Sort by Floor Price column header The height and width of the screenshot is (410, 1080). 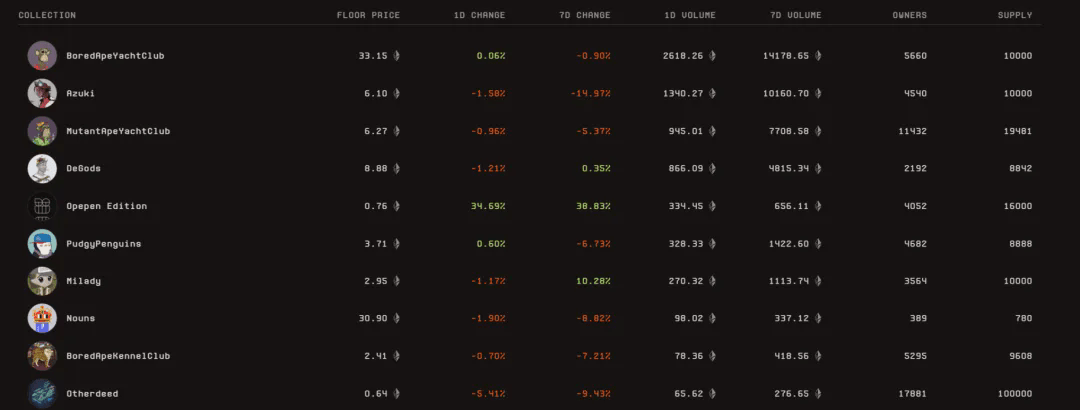pos(368,16)
